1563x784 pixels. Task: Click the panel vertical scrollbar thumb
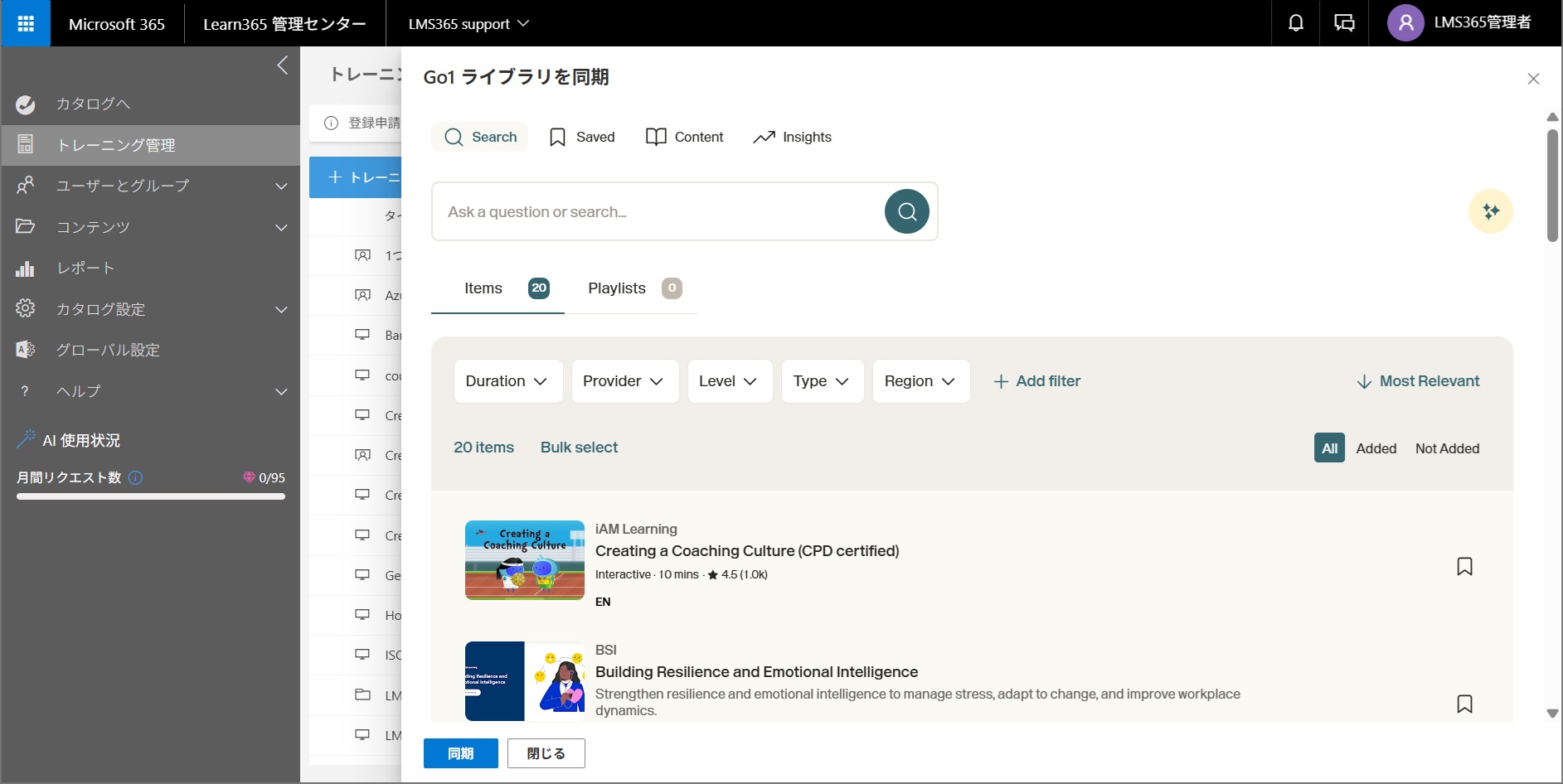click(1552, 184)
